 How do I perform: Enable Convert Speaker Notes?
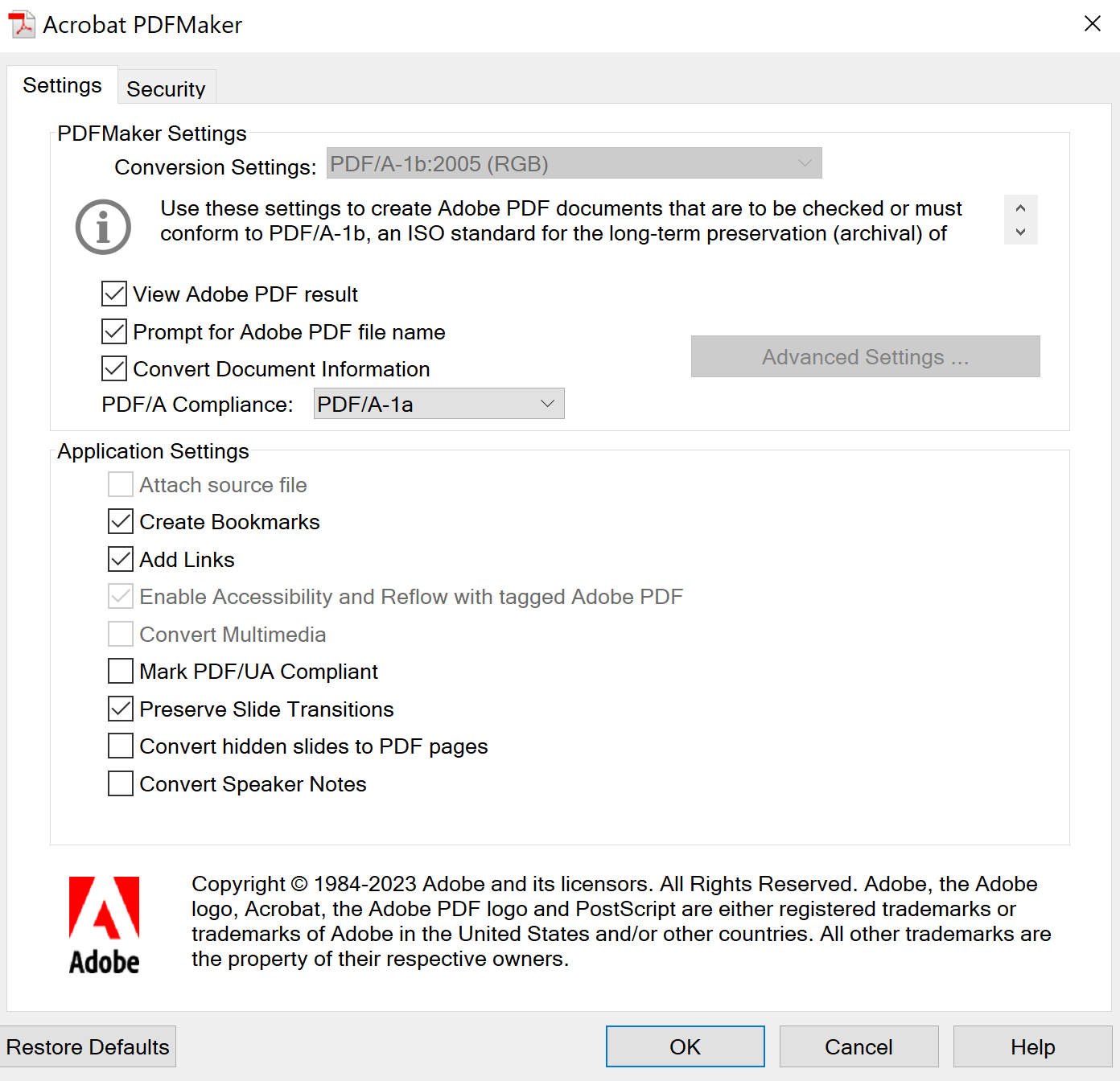[x=119, y=783]
